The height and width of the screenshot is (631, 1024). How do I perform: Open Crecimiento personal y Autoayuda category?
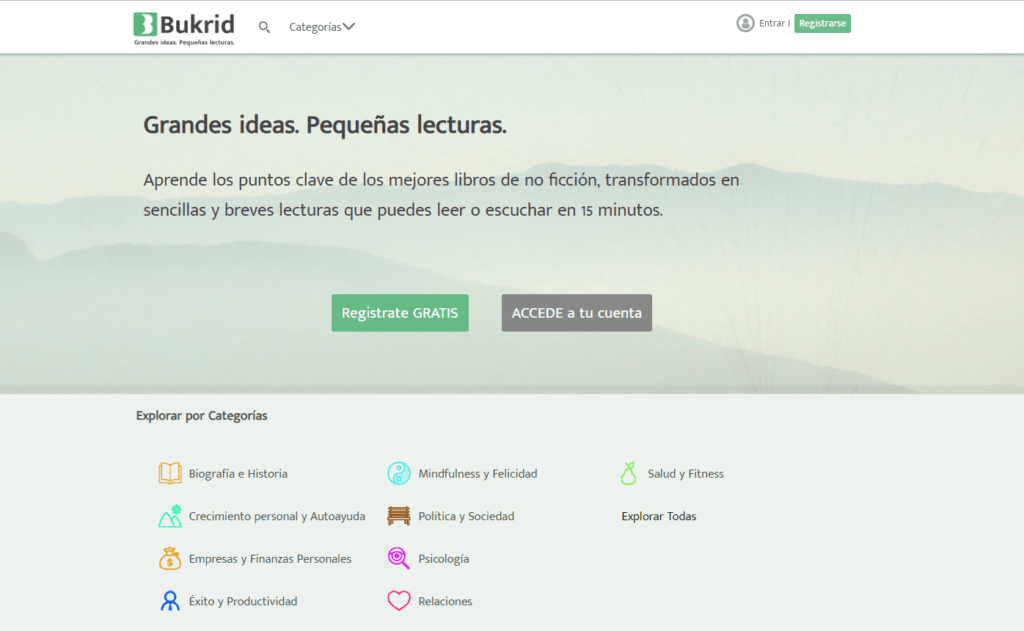tap(277, 516)
